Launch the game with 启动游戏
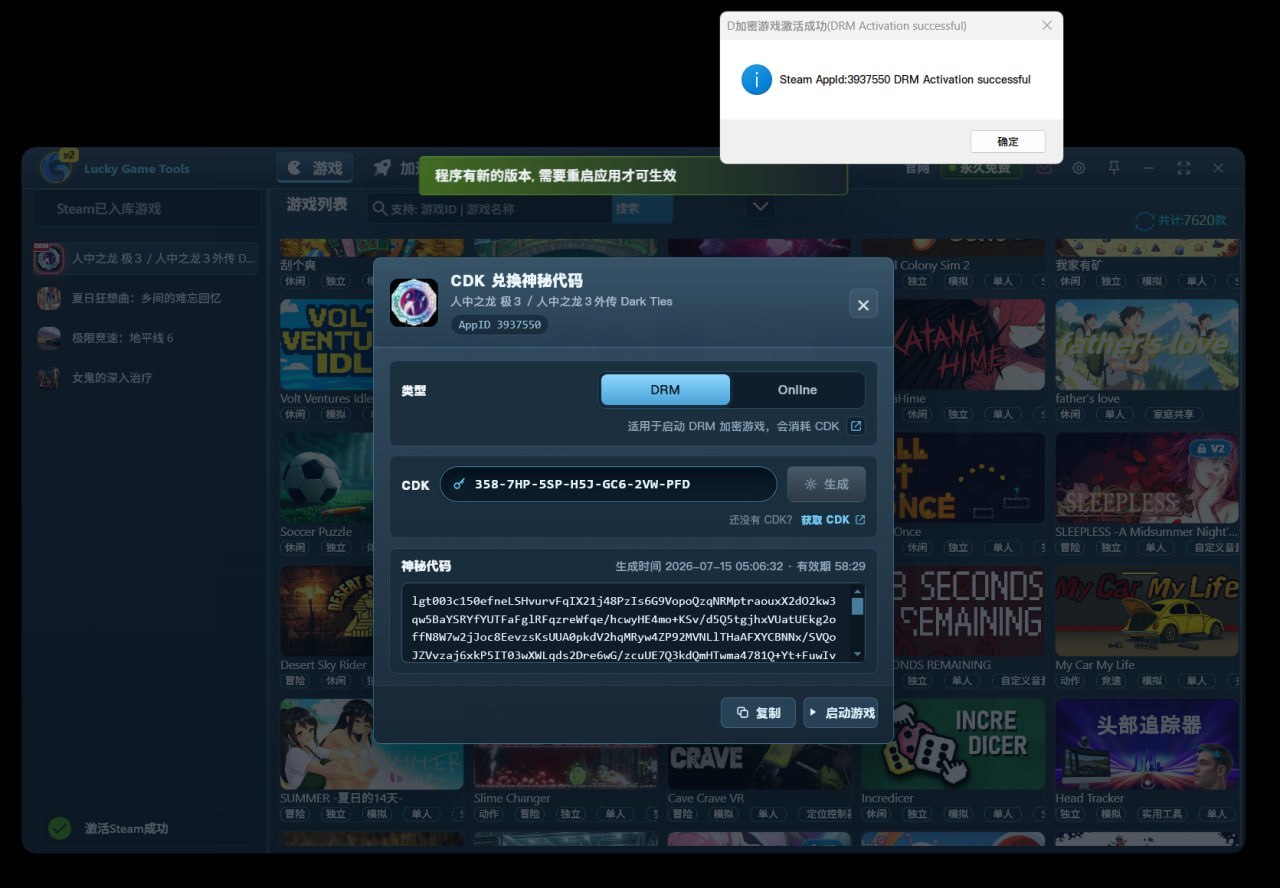 coord(840,713)
